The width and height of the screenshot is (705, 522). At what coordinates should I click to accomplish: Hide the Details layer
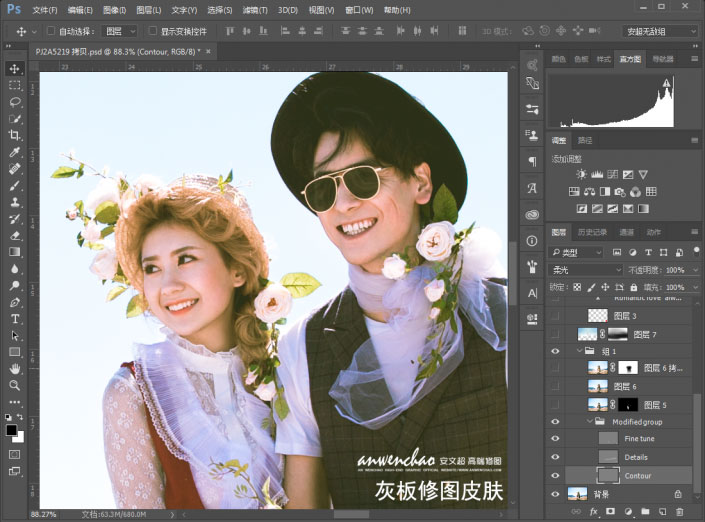(555, 457)
